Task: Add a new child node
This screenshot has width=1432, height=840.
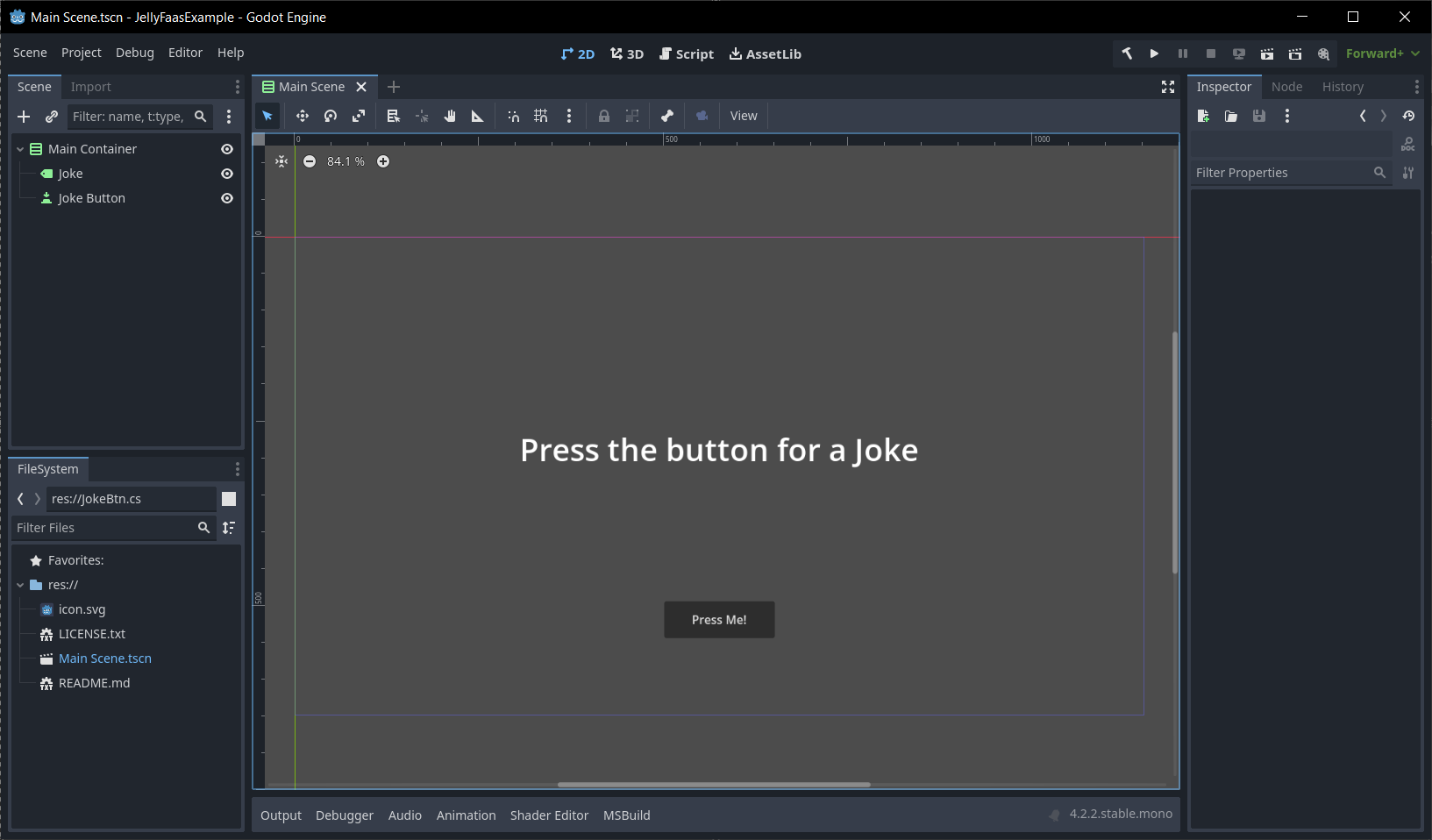Action: 24,117
